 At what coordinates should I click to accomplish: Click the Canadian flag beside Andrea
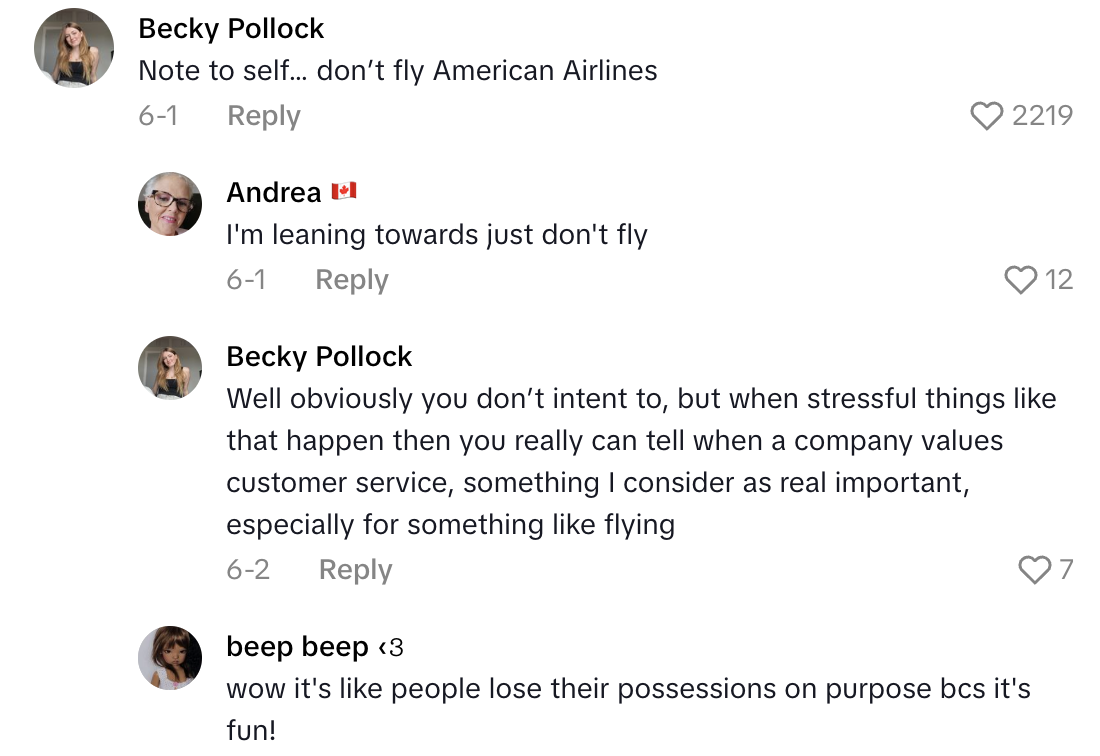[344, 191]
